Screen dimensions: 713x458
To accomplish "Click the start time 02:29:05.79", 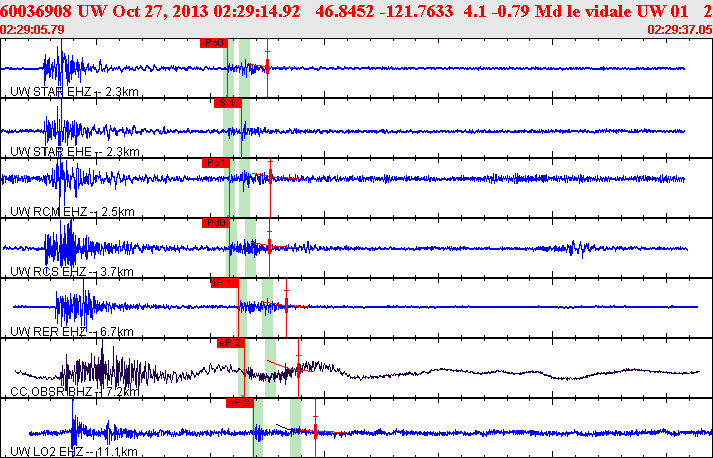I will 32,30.
